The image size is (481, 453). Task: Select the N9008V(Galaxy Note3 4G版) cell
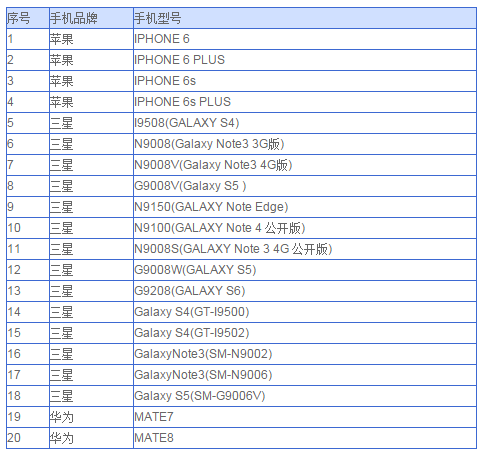pyautogui.click(x=305, y=165)
